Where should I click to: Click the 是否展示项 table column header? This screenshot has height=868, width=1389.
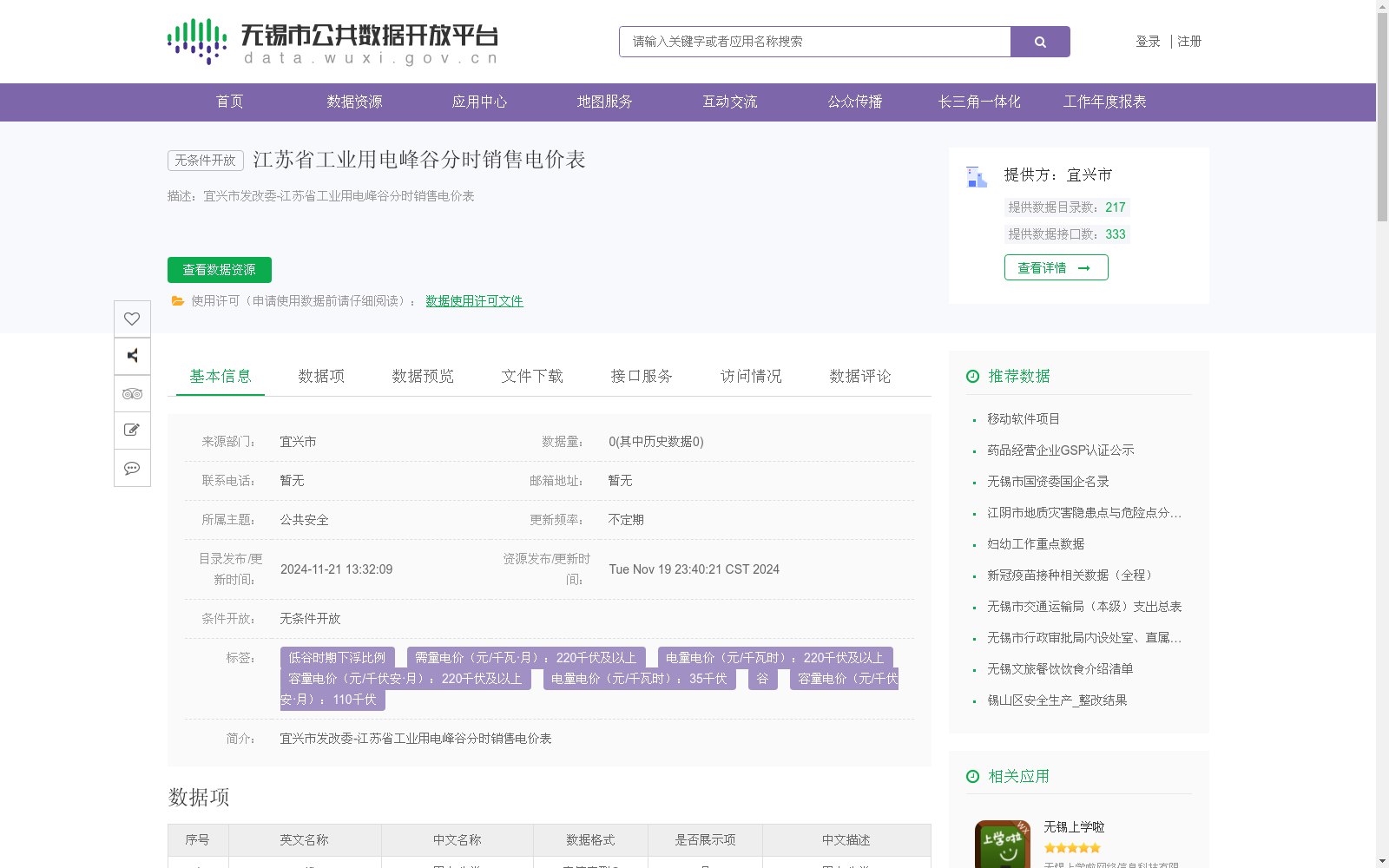tap(705, 840)
